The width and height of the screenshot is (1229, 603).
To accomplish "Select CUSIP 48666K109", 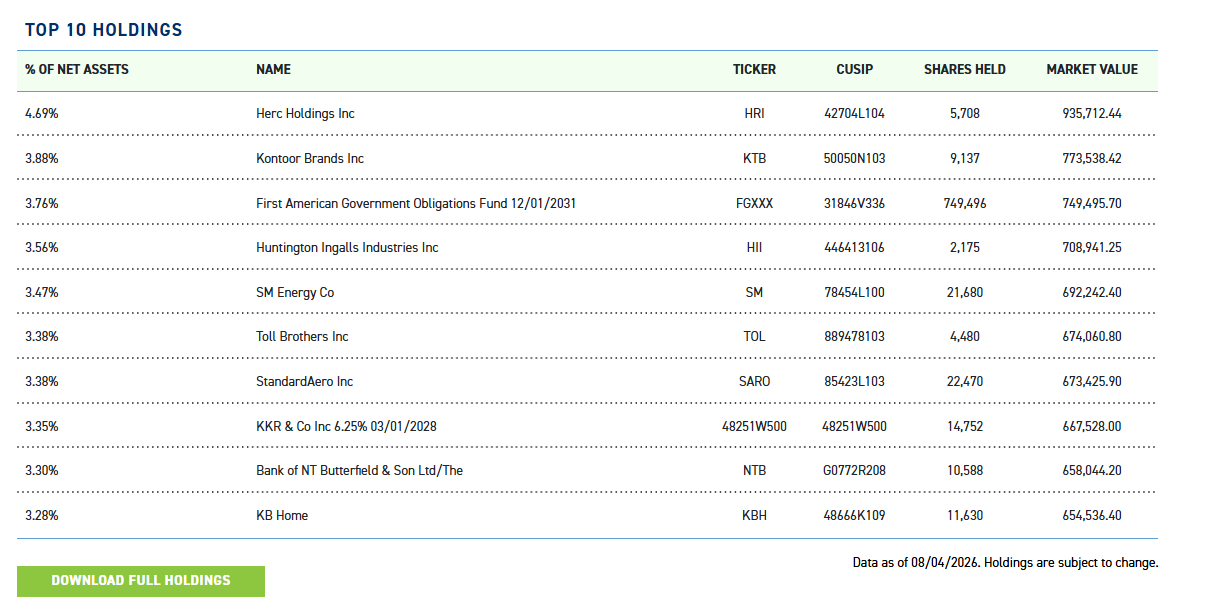I will coord(854,516).
